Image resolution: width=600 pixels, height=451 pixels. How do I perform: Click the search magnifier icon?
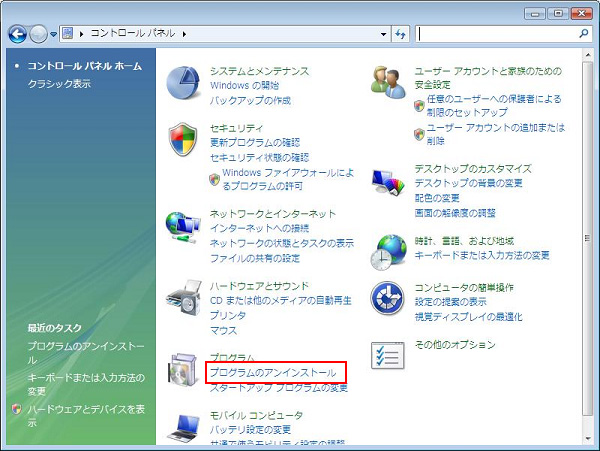click(x=584, y=34)
